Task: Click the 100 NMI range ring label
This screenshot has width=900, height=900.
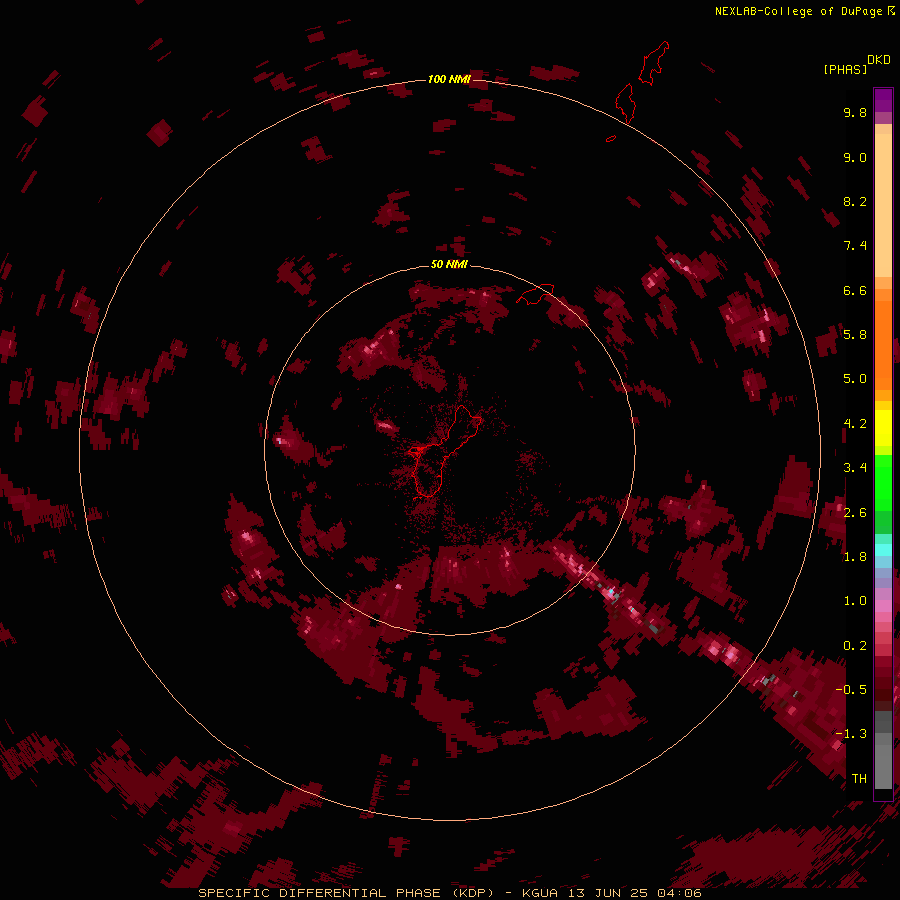Action: point(449,79)
